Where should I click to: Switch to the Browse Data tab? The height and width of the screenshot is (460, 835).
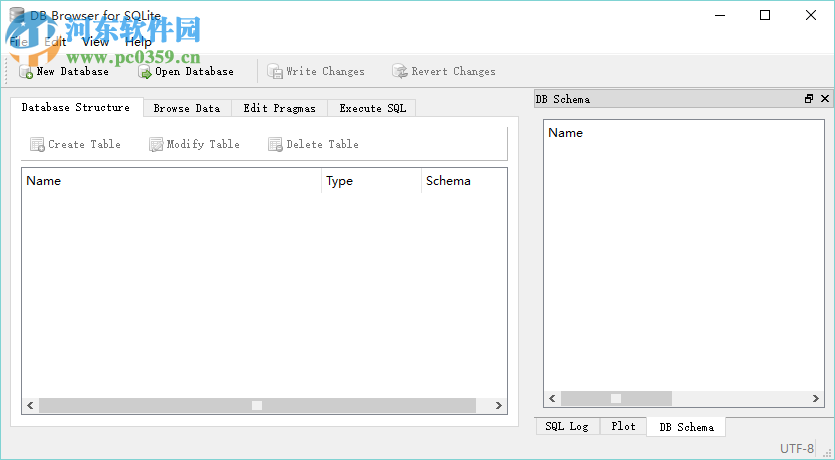click(187, 109)
